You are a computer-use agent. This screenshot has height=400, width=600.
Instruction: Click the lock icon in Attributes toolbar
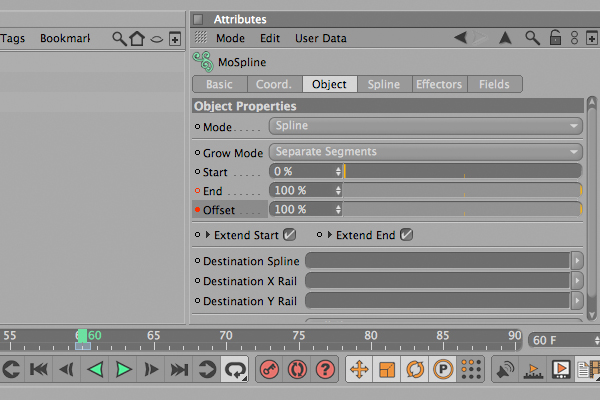[x=555, y=38]
